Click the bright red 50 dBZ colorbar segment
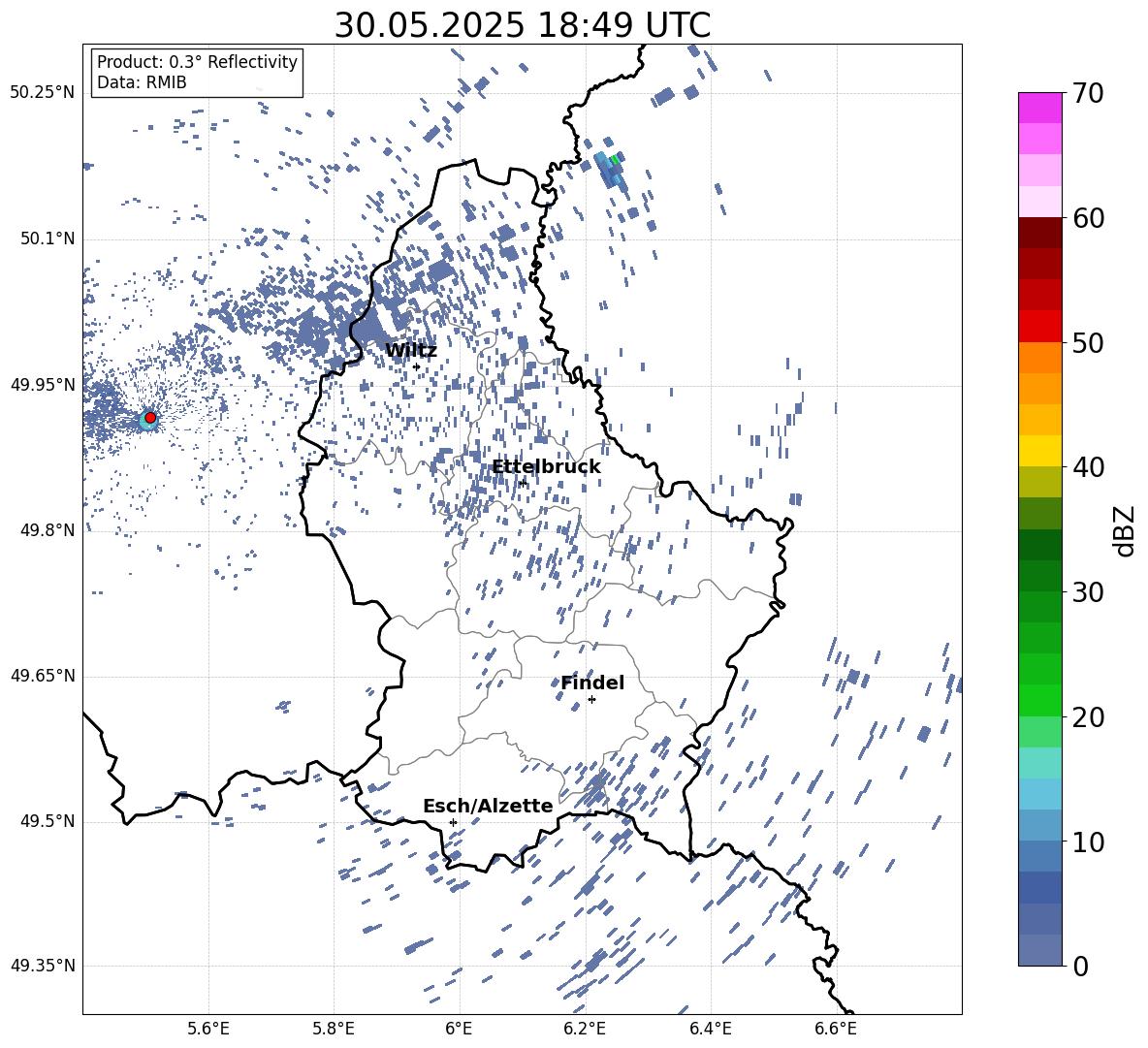The height and width of the screenshot is (1048, 1148). click(x=1039, y=327)
